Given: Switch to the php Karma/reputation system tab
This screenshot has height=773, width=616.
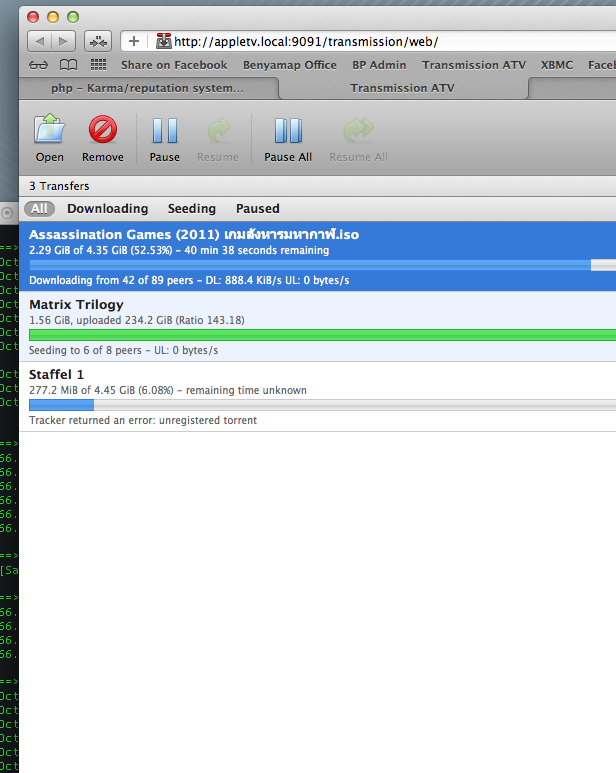Looking at the screenshot, I should [148, 88].
